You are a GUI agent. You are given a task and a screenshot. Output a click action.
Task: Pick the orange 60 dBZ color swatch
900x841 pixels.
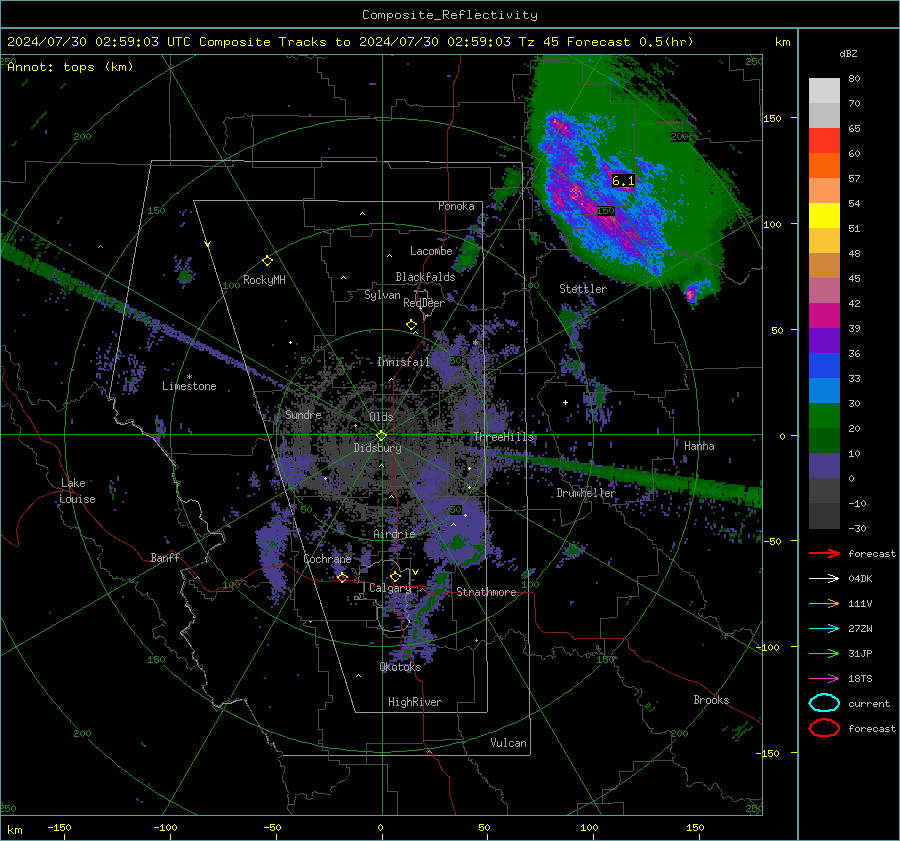click(x=824, y=165)
